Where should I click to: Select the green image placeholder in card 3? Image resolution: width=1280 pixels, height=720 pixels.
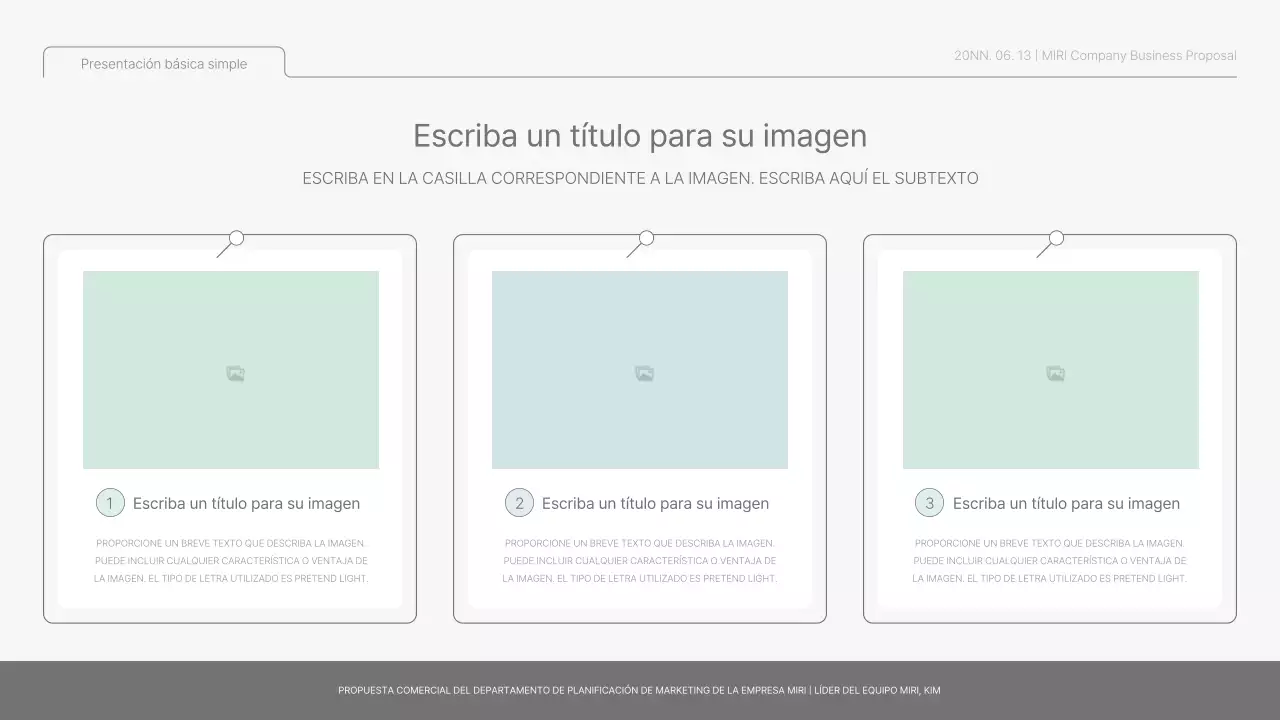coord(1051,369)
